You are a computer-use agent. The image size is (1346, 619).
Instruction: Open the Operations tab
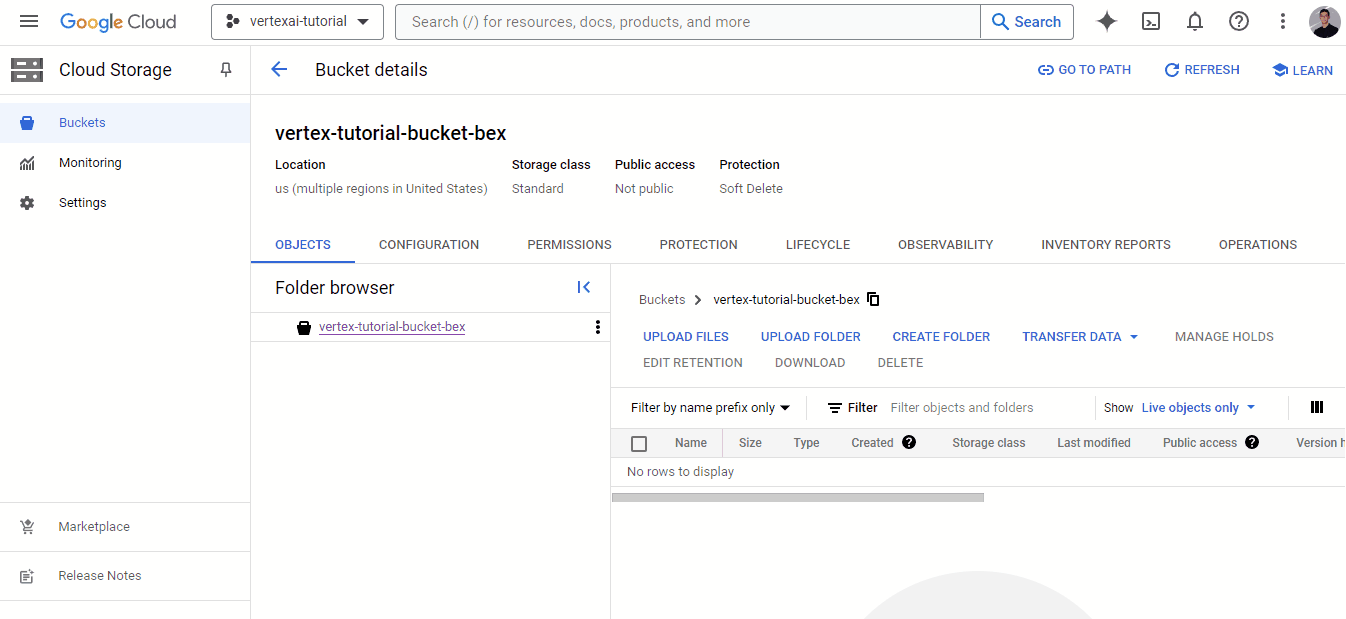click(1258, 245)
